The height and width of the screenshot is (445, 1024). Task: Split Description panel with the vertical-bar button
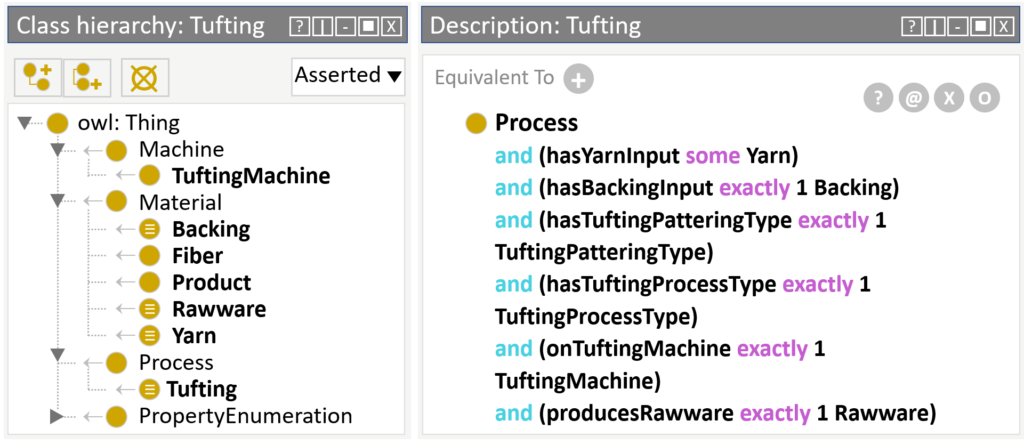pos(934,27)
